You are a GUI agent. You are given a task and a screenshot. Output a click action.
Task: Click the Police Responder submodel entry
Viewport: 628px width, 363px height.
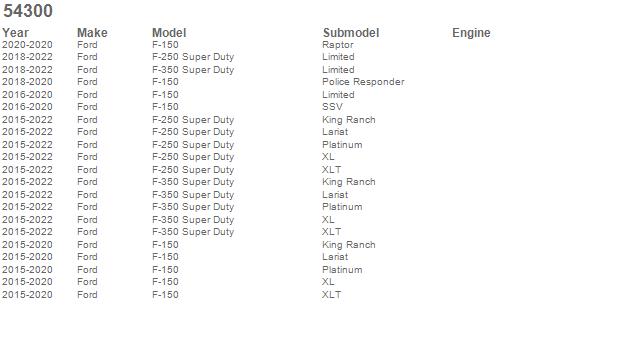click(363, 82)
